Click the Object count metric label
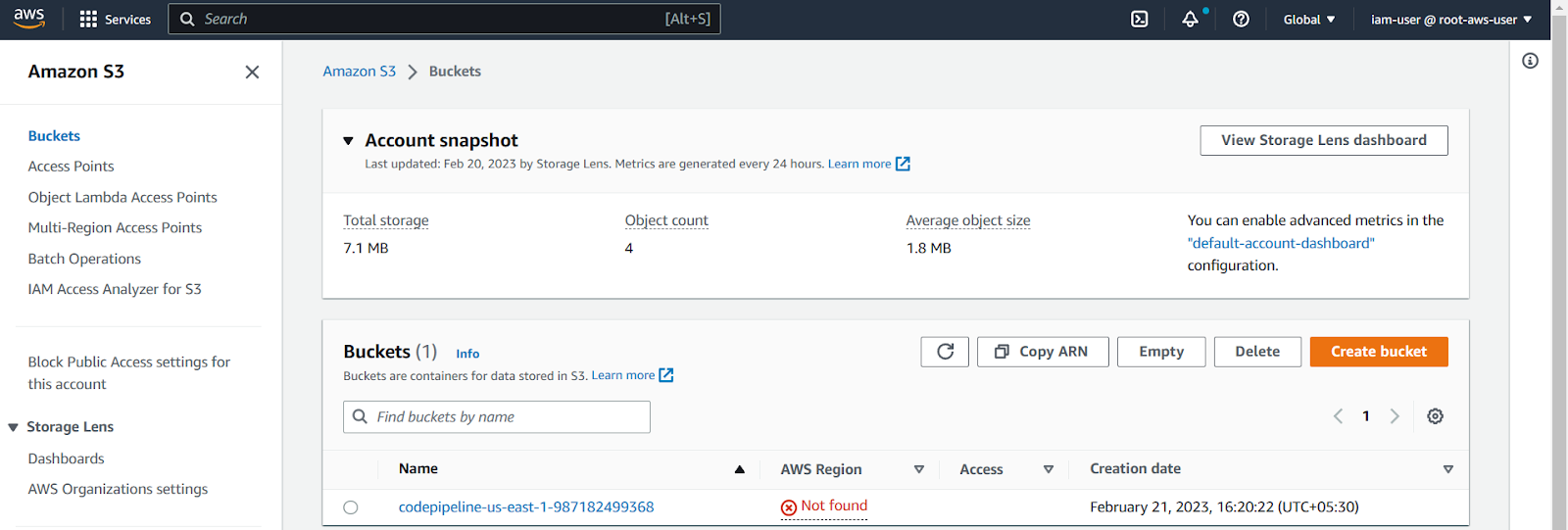This screenshot has width=1568, height=530. 666,220
